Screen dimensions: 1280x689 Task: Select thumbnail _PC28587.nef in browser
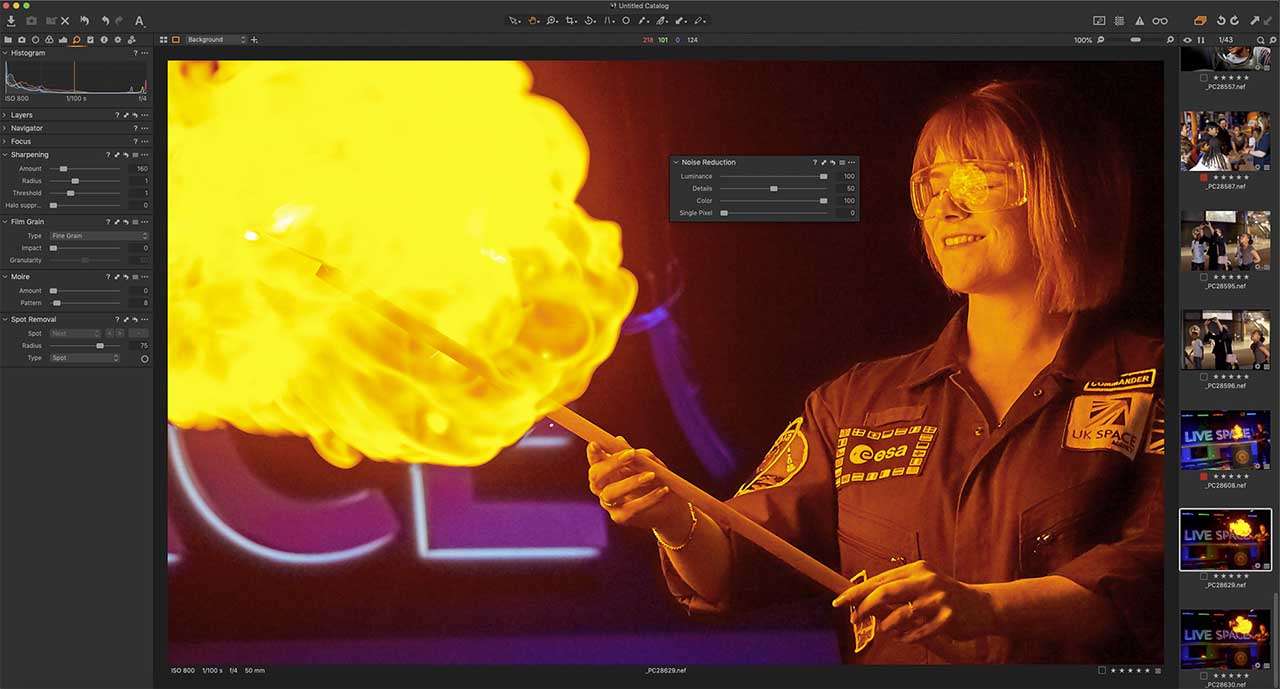[1225, 141]
